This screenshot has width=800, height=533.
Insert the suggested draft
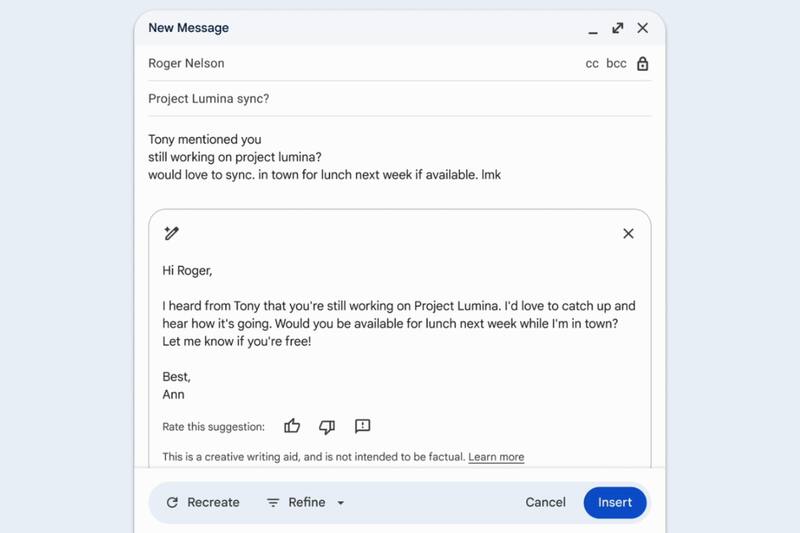pyautogui.click(x=615, y=503)
